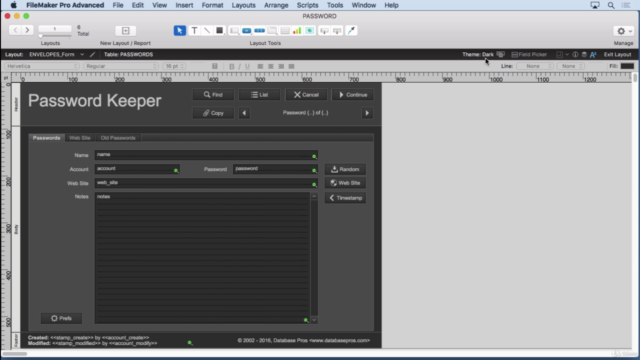Click the Timestamp button
Screen dimensions: 640x360
[345, 198]
